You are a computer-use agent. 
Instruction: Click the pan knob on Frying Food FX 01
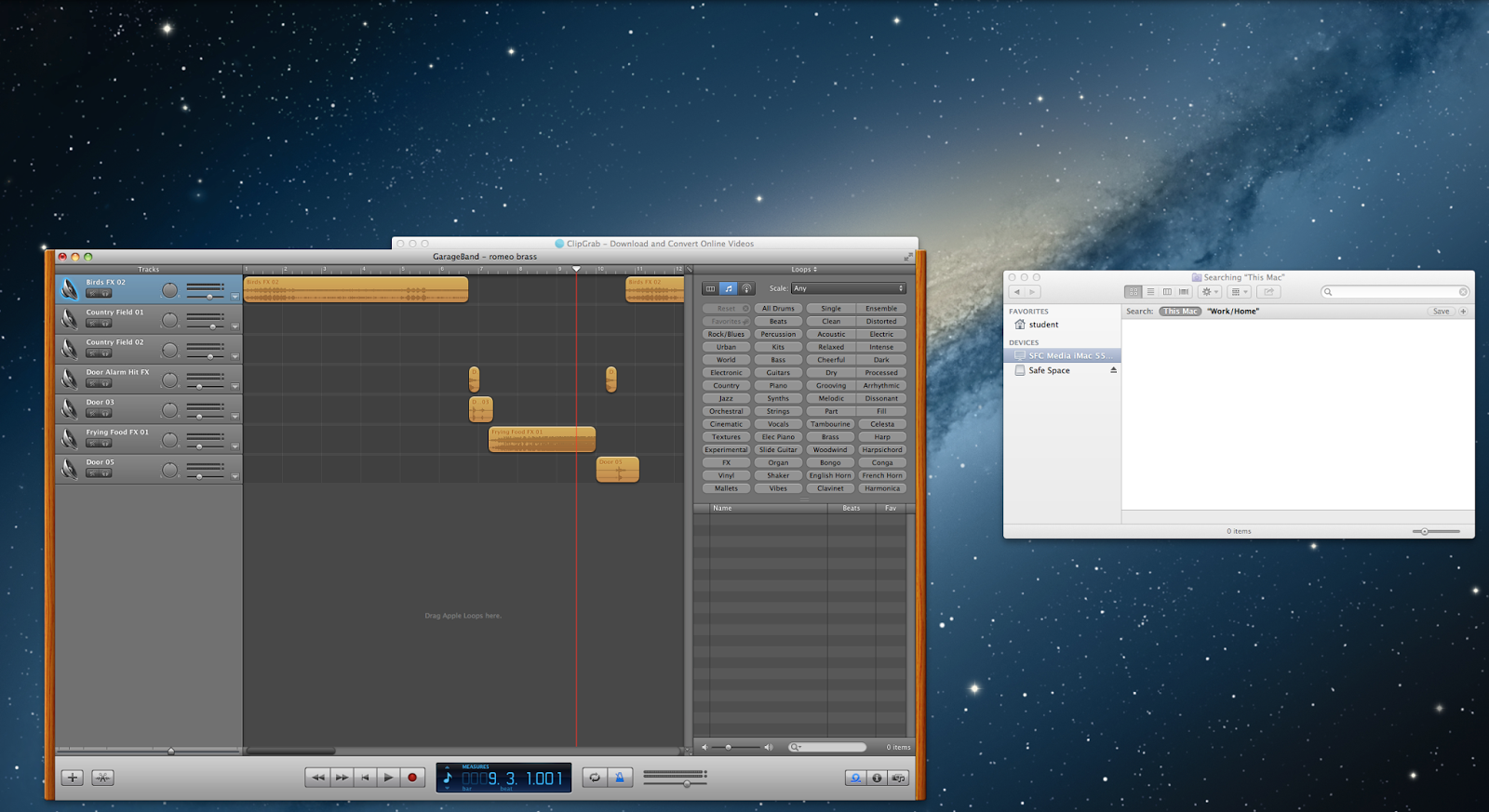pyautogui.click(x=169, y=440)
